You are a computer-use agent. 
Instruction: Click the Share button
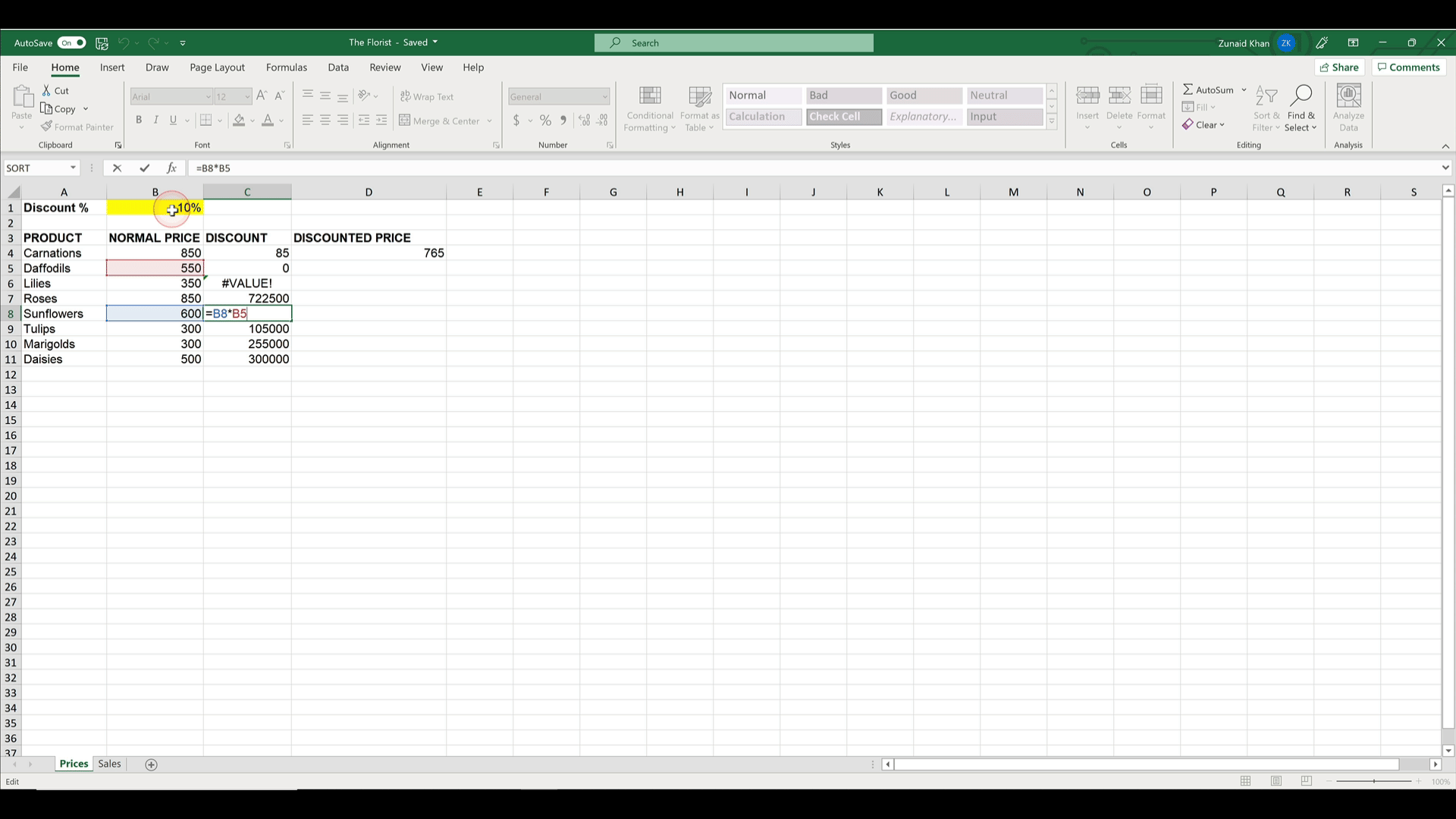point(1339,67)
